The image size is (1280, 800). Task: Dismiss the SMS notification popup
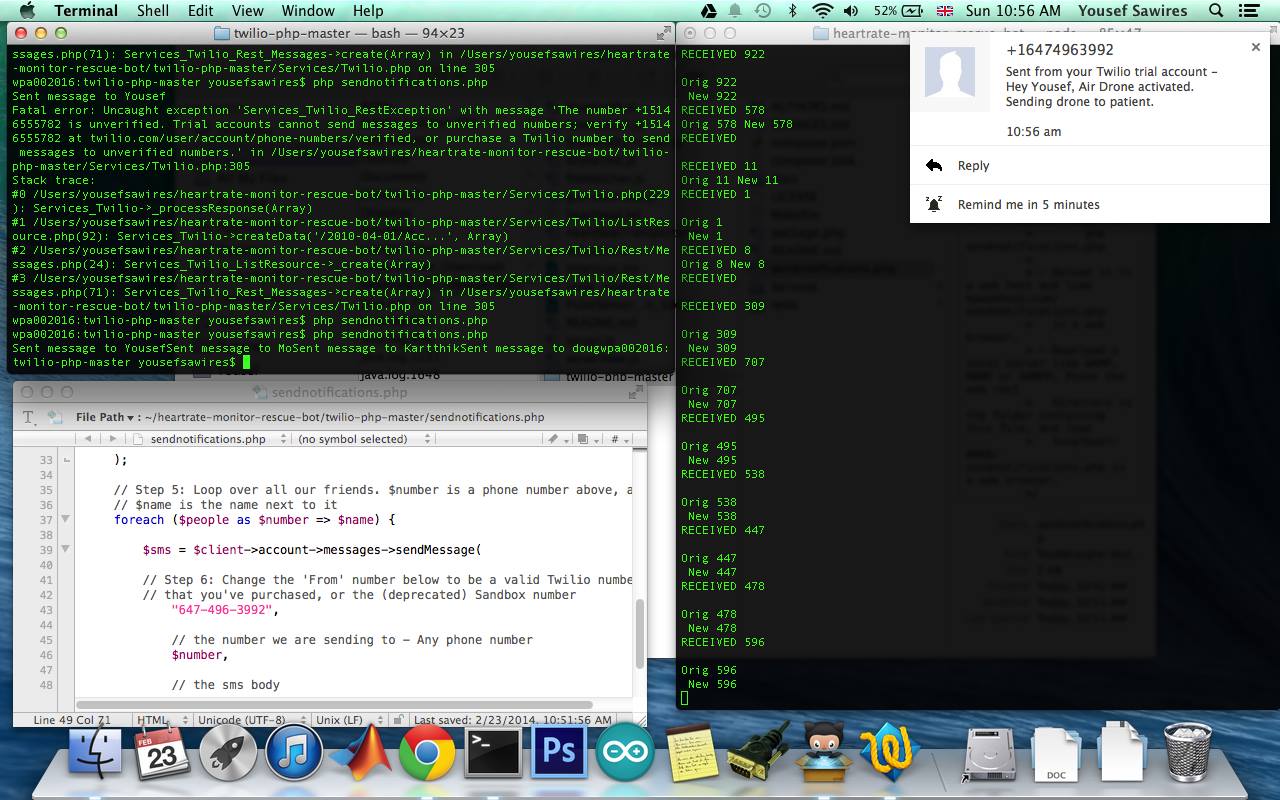pyautogui.click(x=1256, y=47)
